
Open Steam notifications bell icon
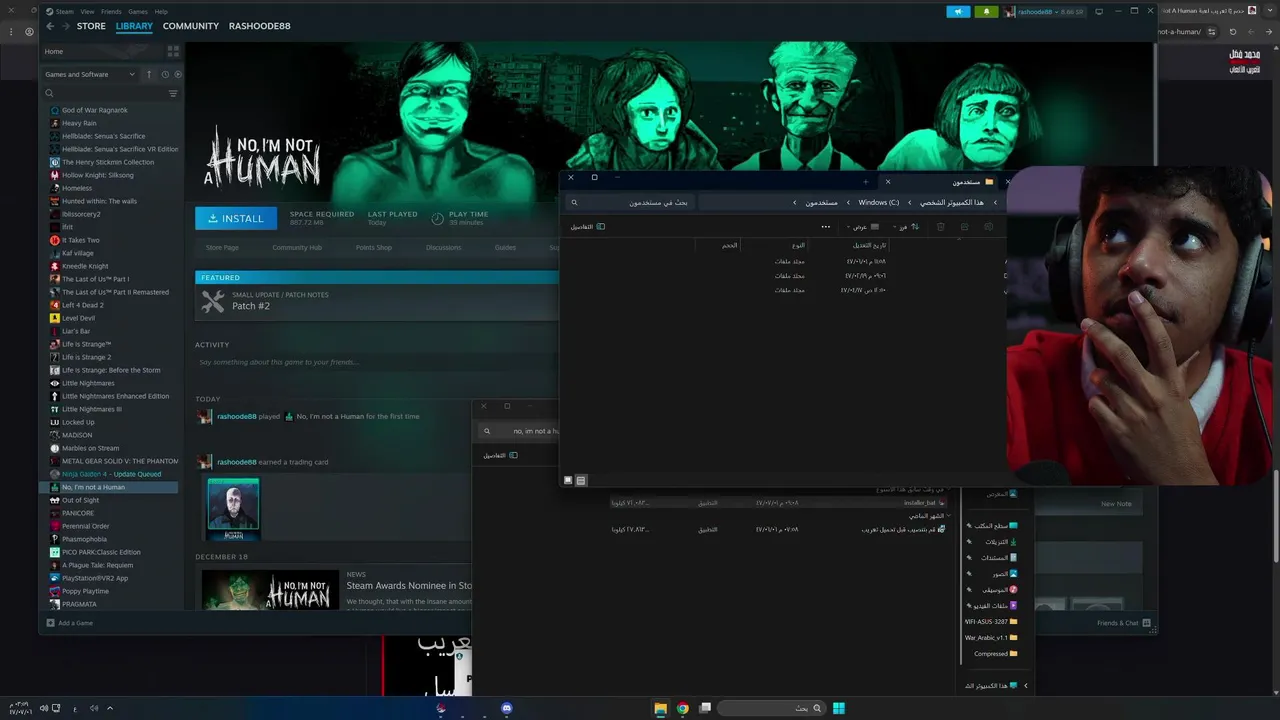(x=987, y=12)
